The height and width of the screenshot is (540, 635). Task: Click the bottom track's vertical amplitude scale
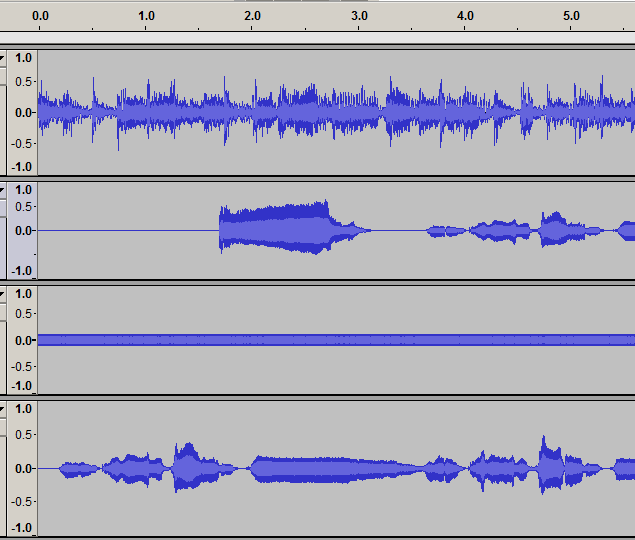[x=23, y=468]
